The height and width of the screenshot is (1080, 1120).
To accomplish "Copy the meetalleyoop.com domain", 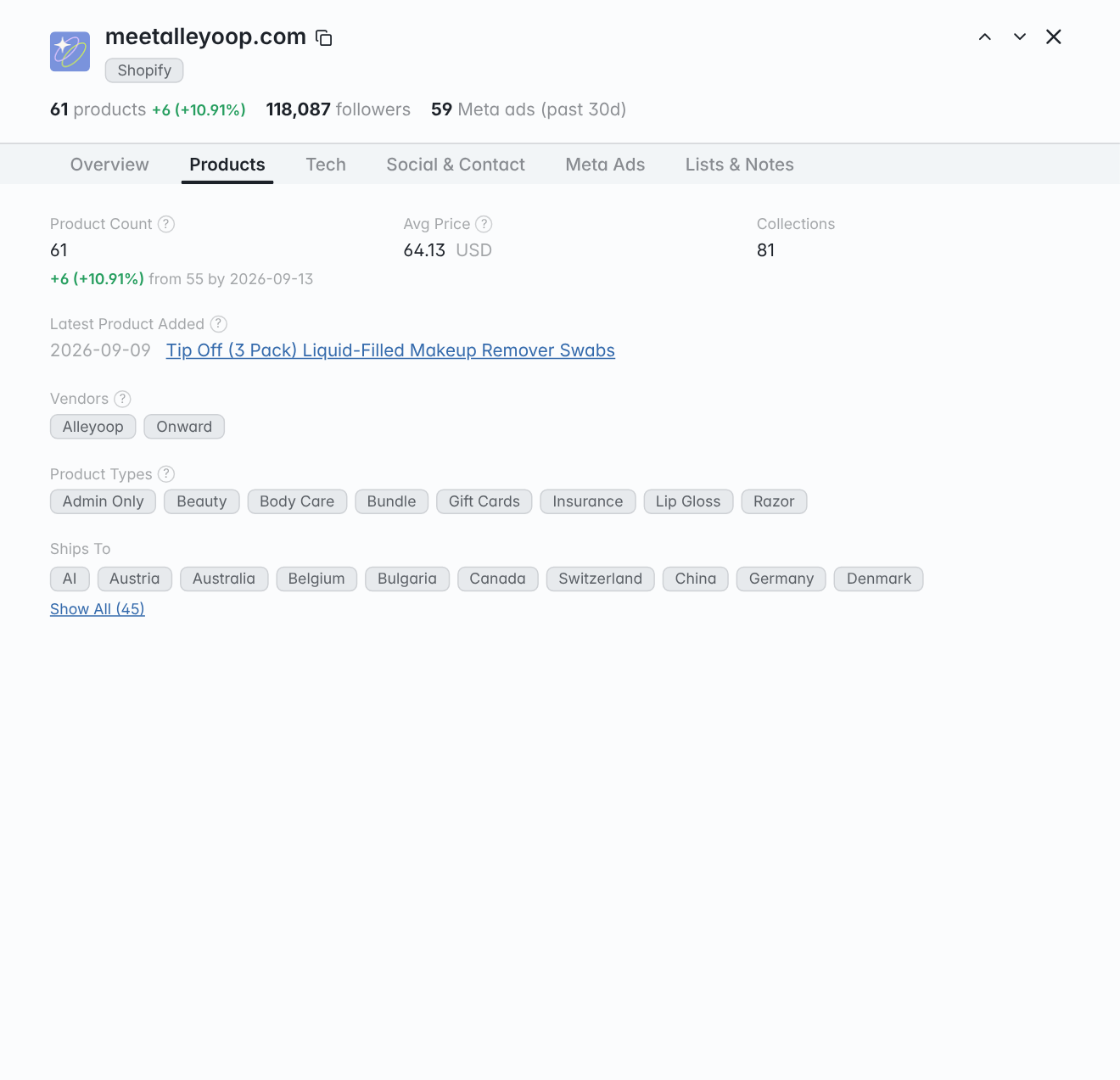I will [324, 37].
